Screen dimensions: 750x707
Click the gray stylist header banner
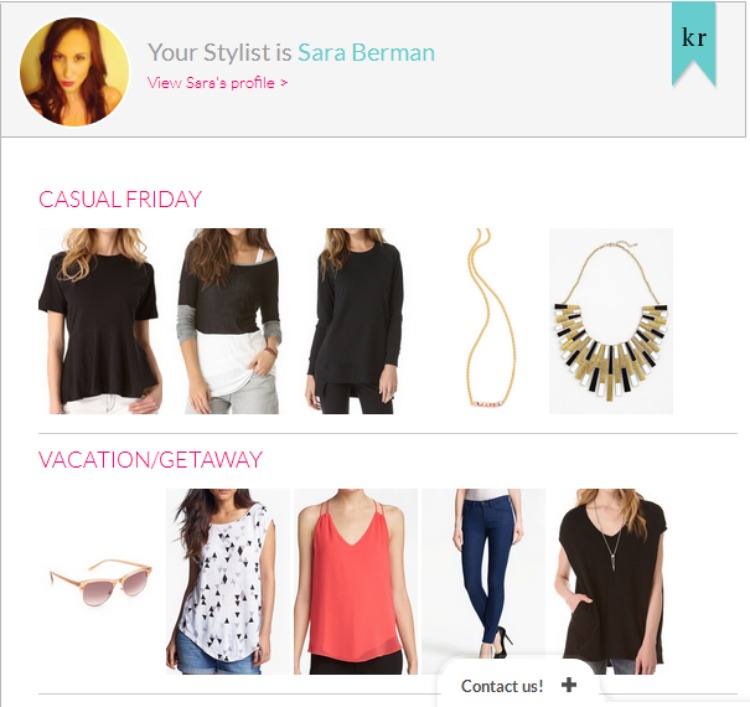pyautogui.click(x=373, y=69)
